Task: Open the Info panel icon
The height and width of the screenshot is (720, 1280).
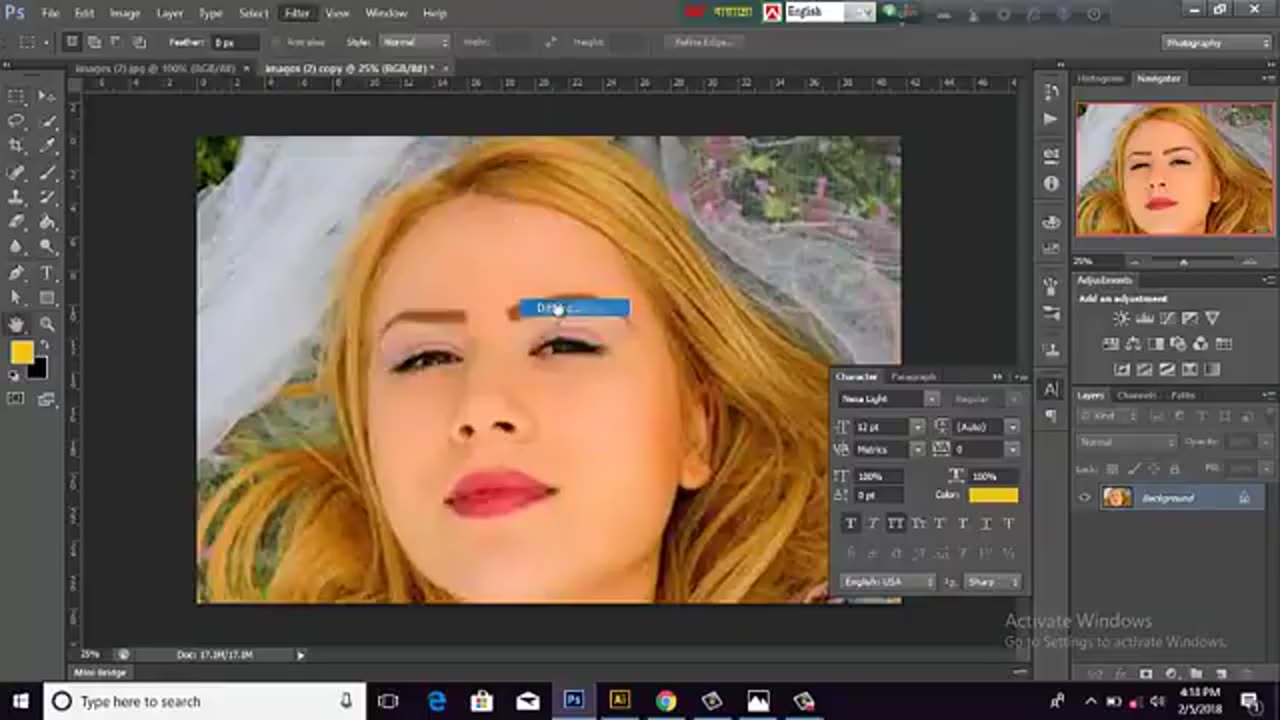Action: point(1051,184)
